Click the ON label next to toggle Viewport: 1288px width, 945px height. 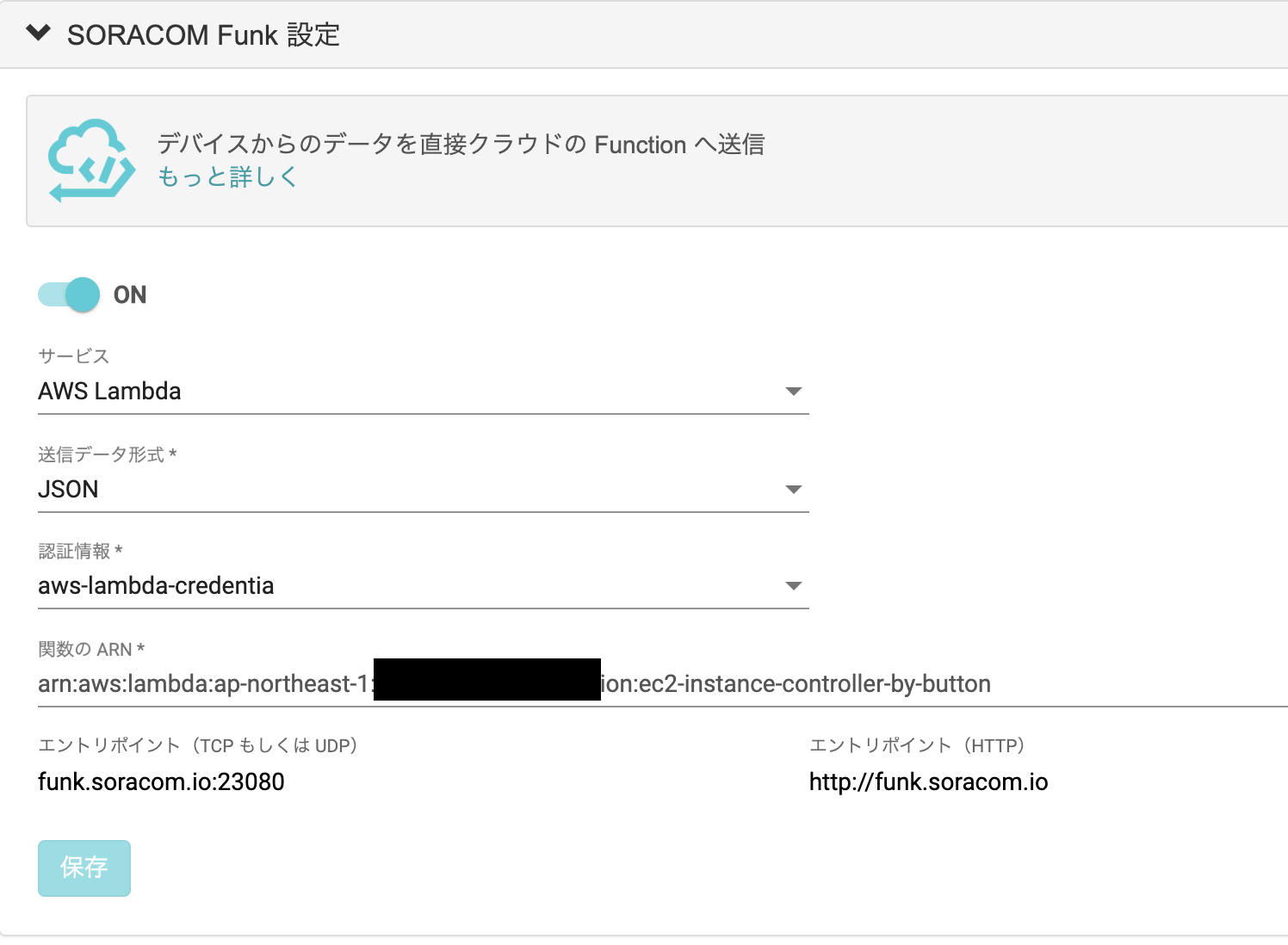coord(131,294)
